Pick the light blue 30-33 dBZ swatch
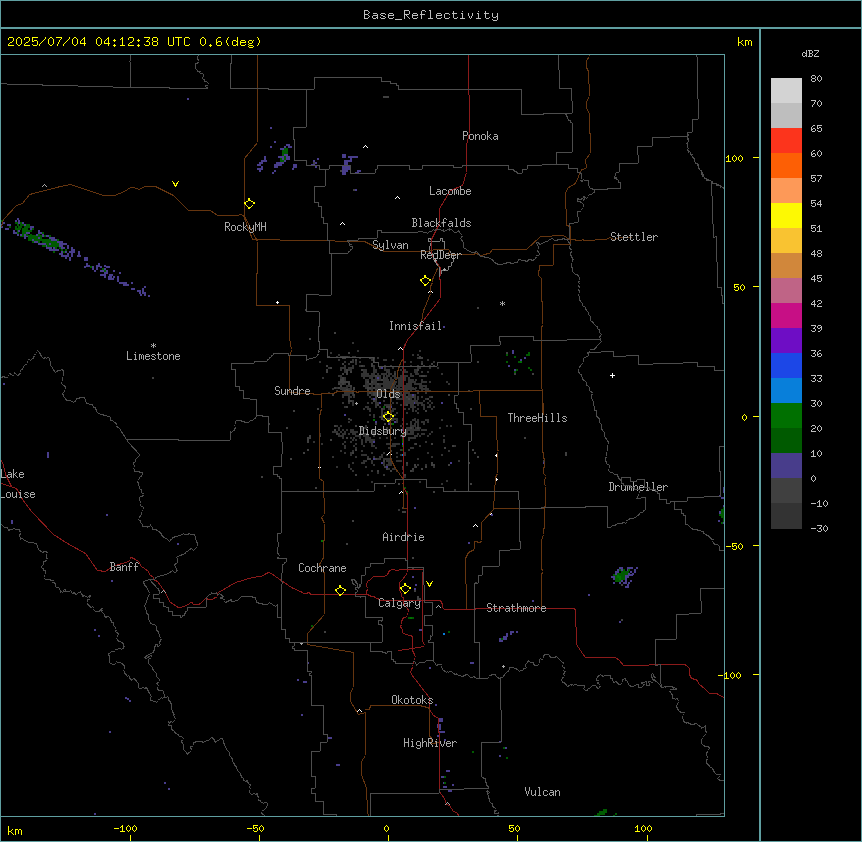 click(x=786, y=390)
